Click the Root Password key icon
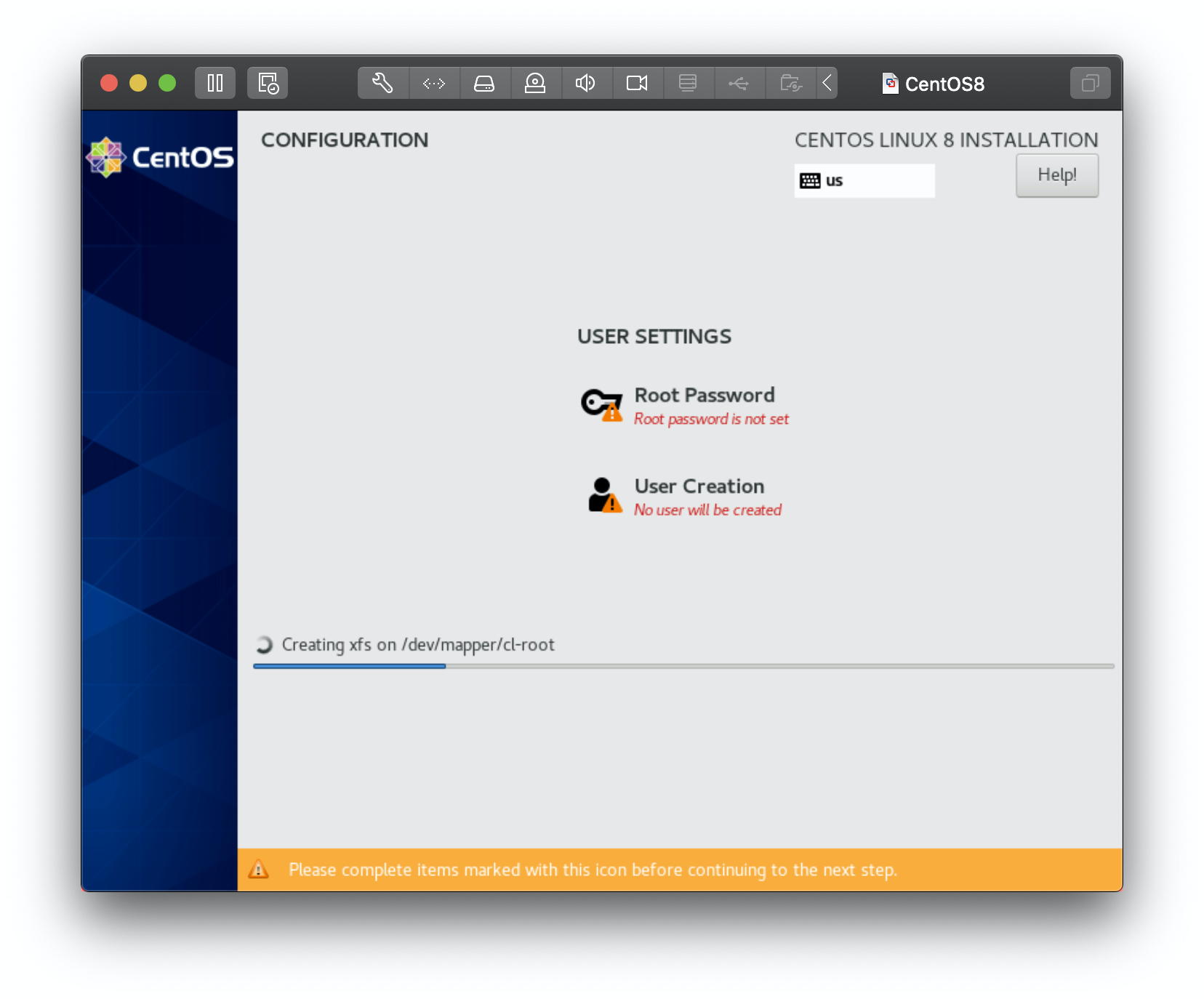This screenshot has width=1204, height=999. click(602, 405)
